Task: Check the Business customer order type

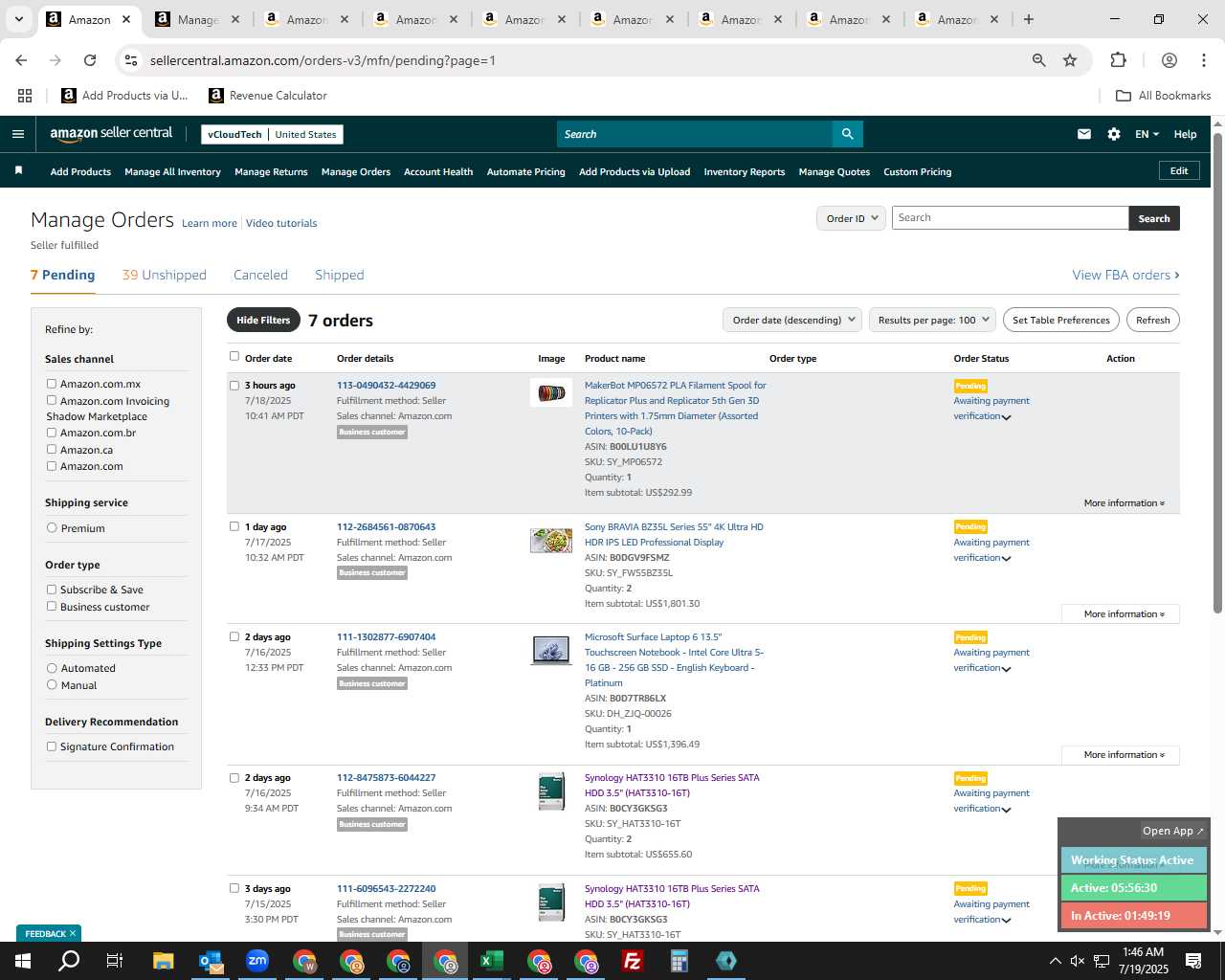Action: pos(52,606)
